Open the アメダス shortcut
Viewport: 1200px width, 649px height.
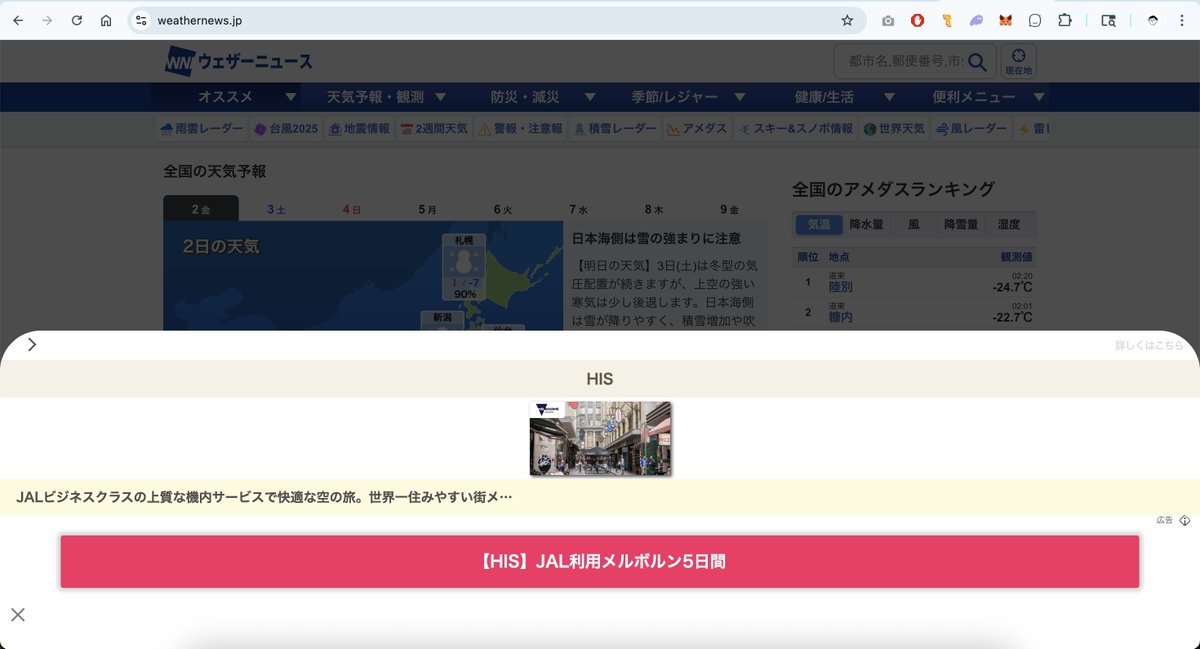point(698,129)
